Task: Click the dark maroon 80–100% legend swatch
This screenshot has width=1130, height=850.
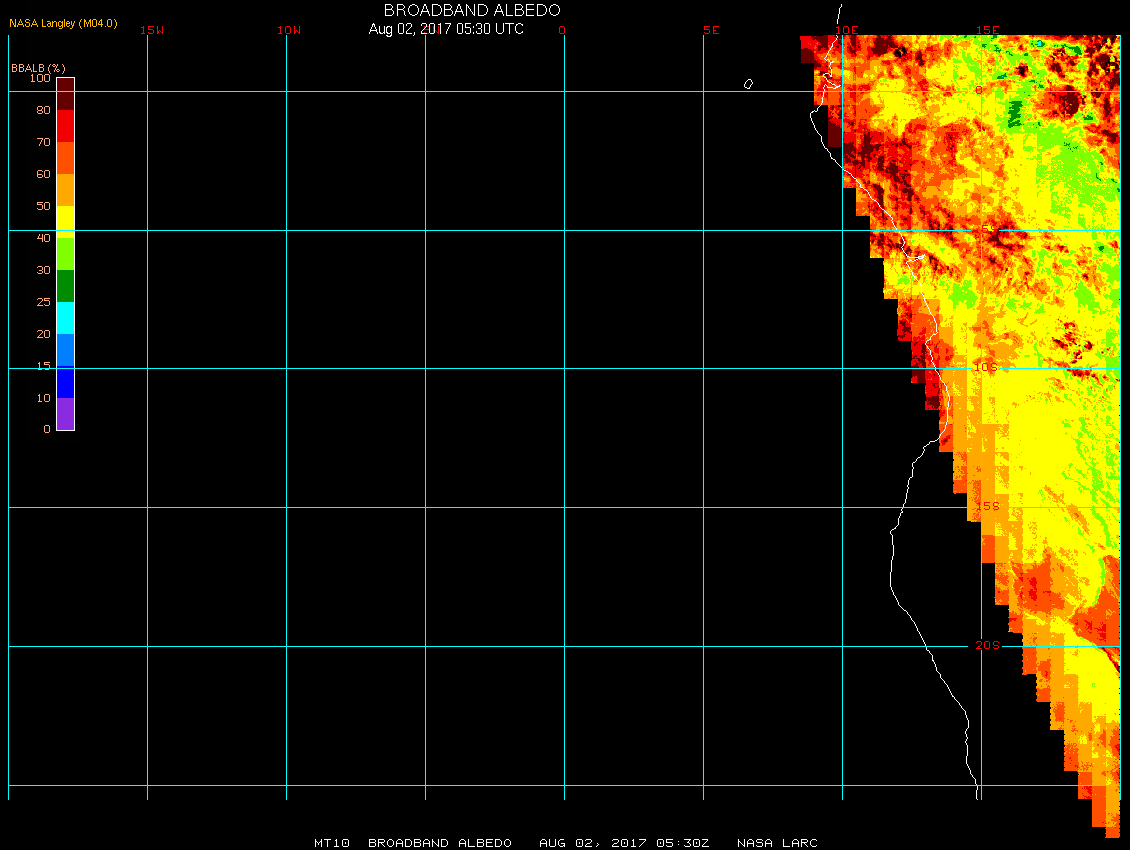Action: 66,94
